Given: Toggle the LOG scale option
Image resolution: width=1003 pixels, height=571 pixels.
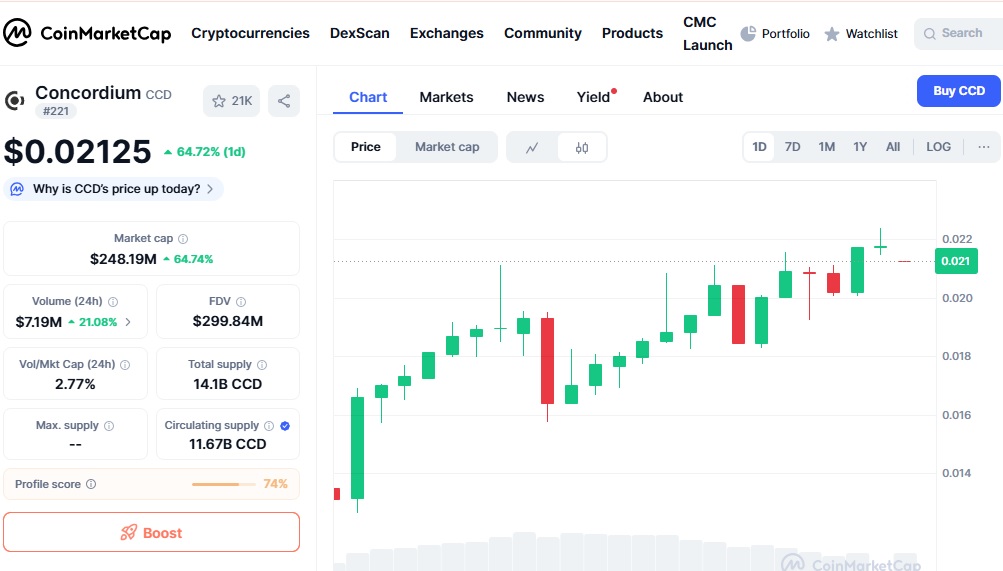Looking at the screenshot, I should [x=938, y=147].
